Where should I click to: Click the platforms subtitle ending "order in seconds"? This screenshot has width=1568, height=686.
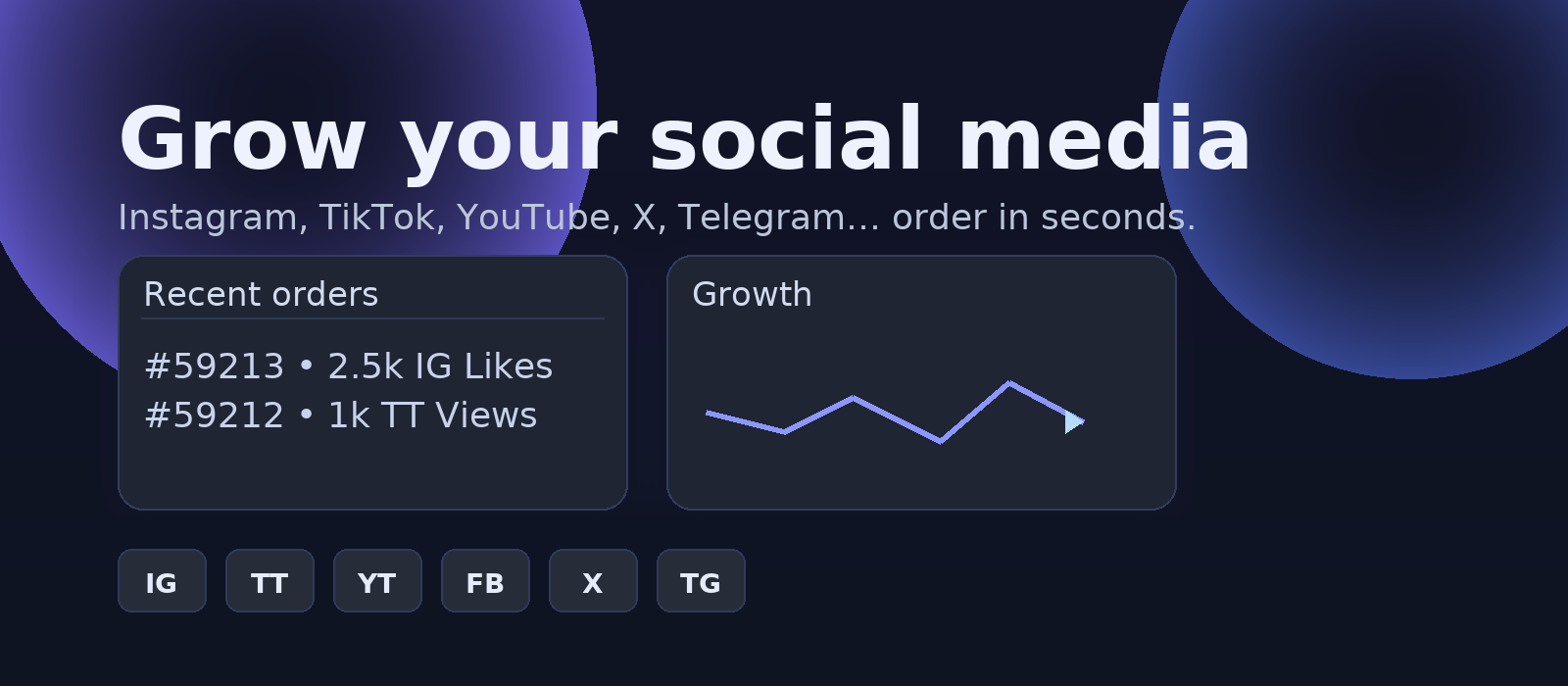(x=657, y=217)
